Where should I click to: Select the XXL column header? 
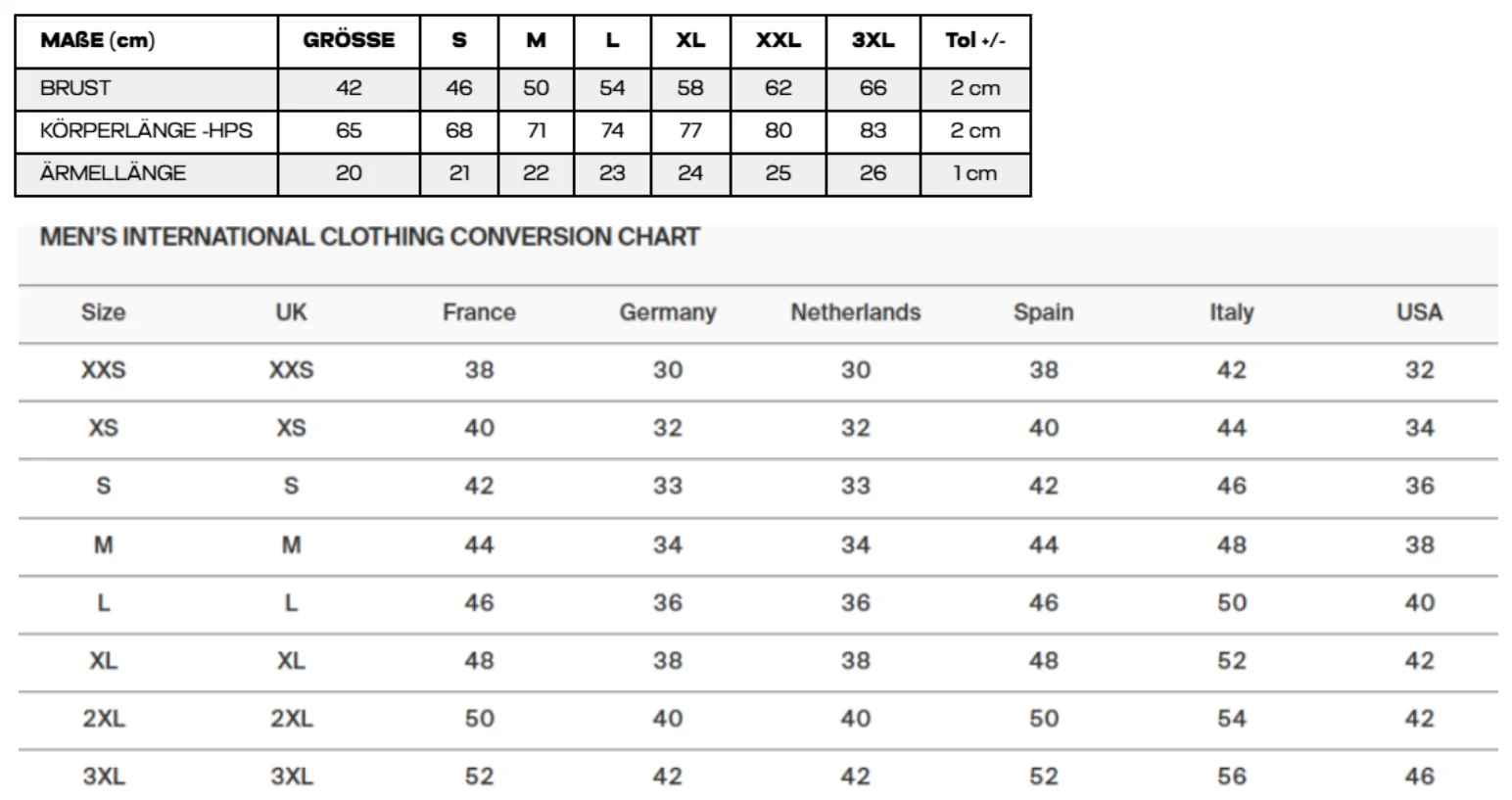(778, 40)
